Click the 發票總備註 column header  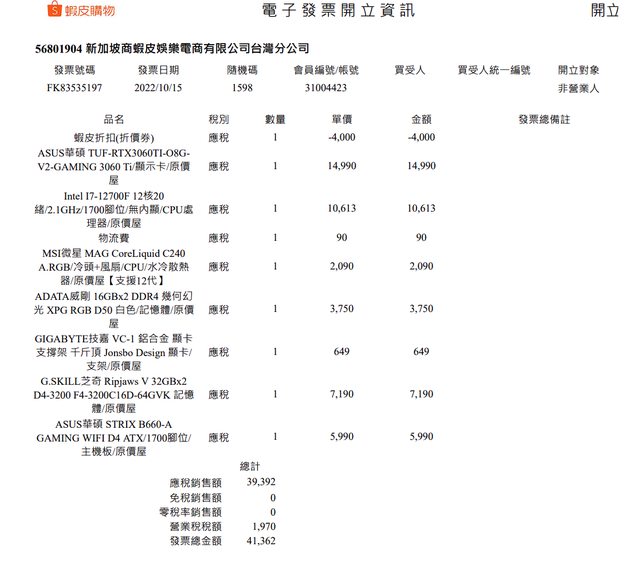[544, 119]
